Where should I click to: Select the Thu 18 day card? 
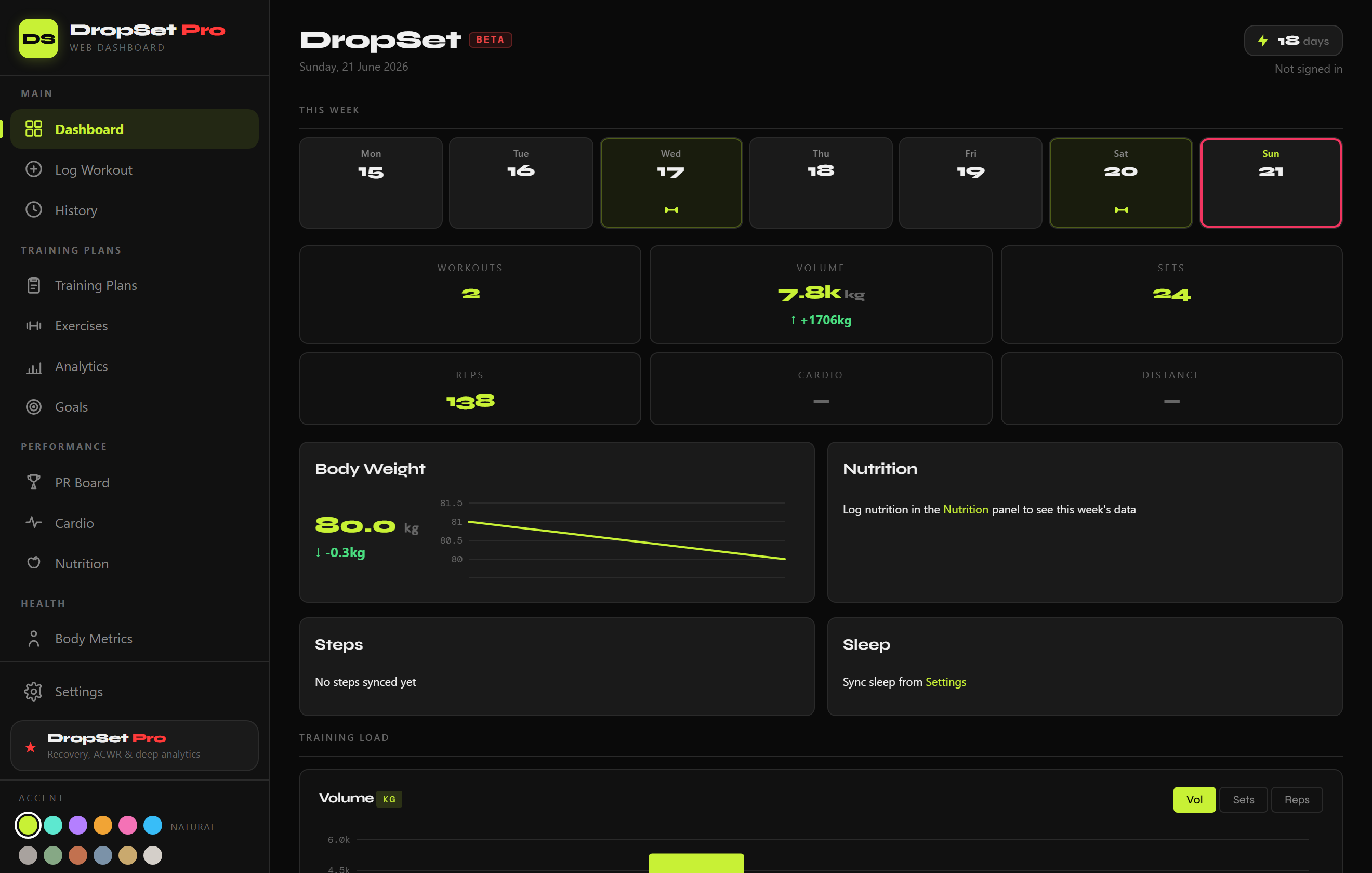point(821,183)
